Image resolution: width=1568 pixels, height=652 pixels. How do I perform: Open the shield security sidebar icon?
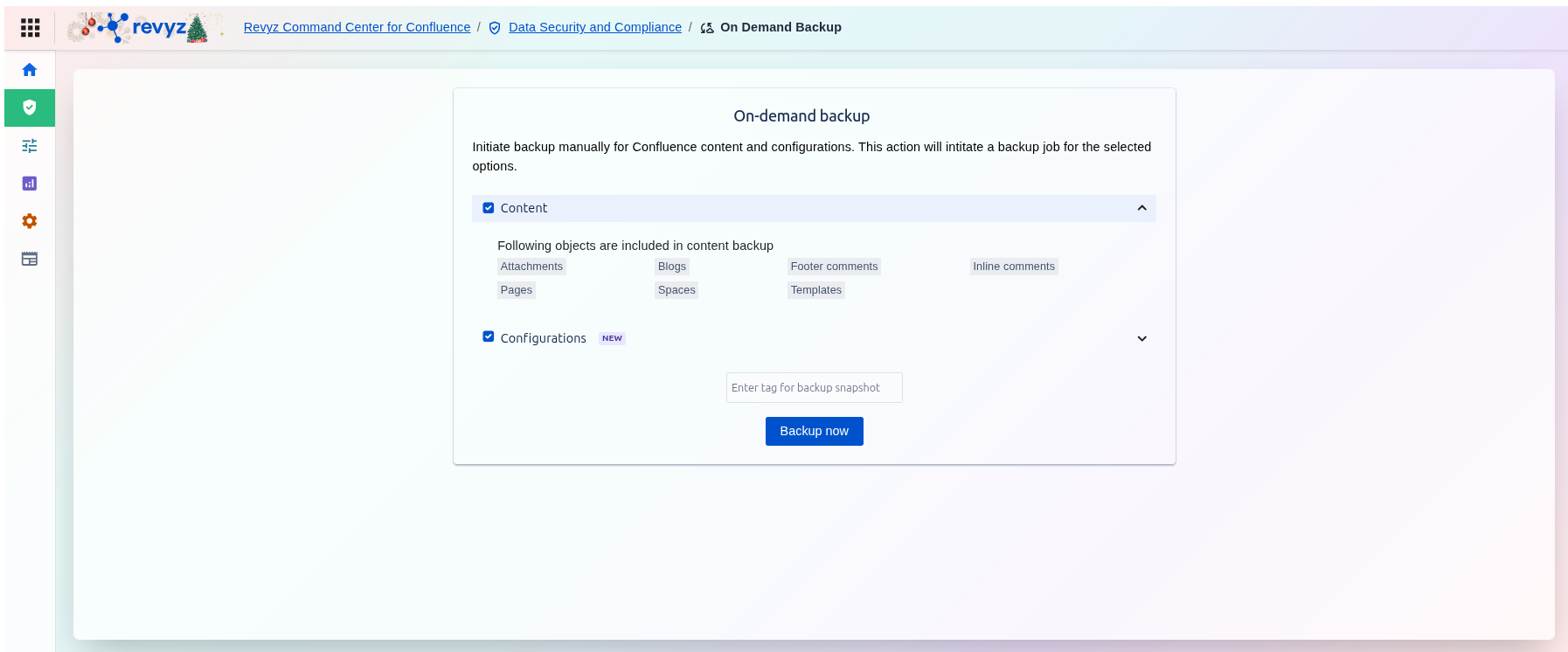pyautogui.click(x=30, y=108)
